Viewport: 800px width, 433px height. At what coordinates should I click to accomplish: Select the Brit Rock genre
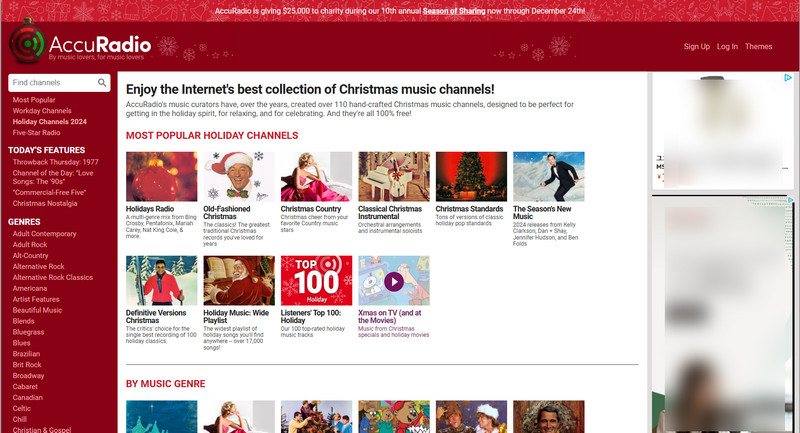pyautogui.click(x=27, y=365)
